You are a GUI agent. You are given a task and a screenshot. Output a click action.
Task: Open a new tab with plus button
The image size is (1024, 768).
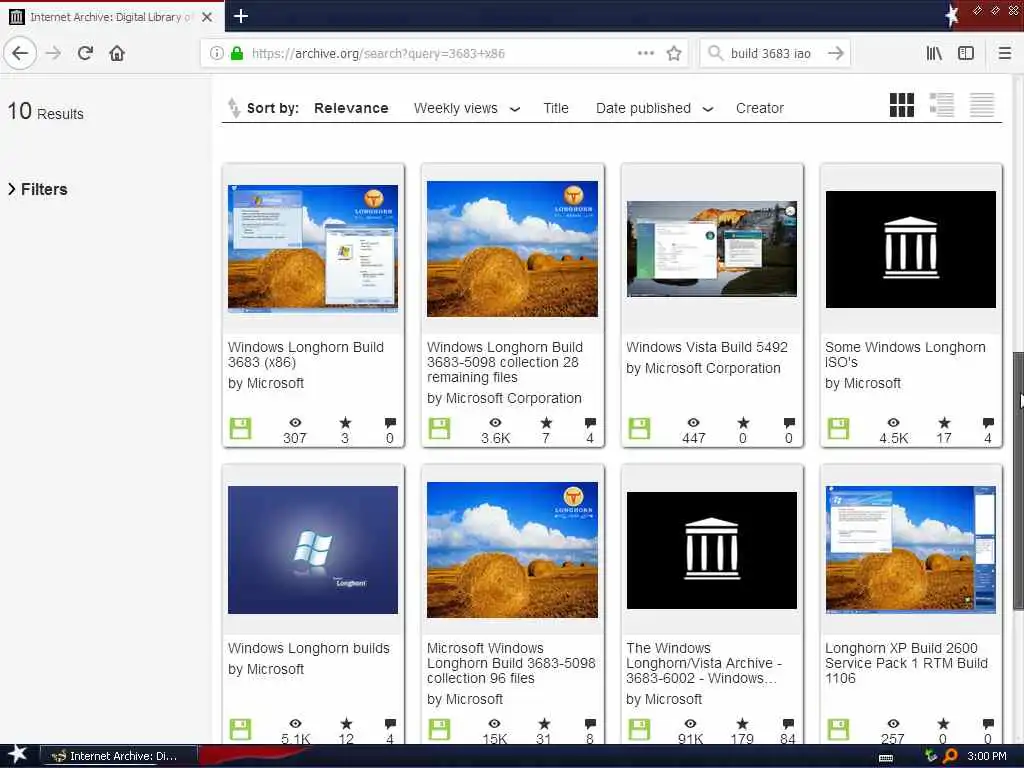click(x=240, y=16)
